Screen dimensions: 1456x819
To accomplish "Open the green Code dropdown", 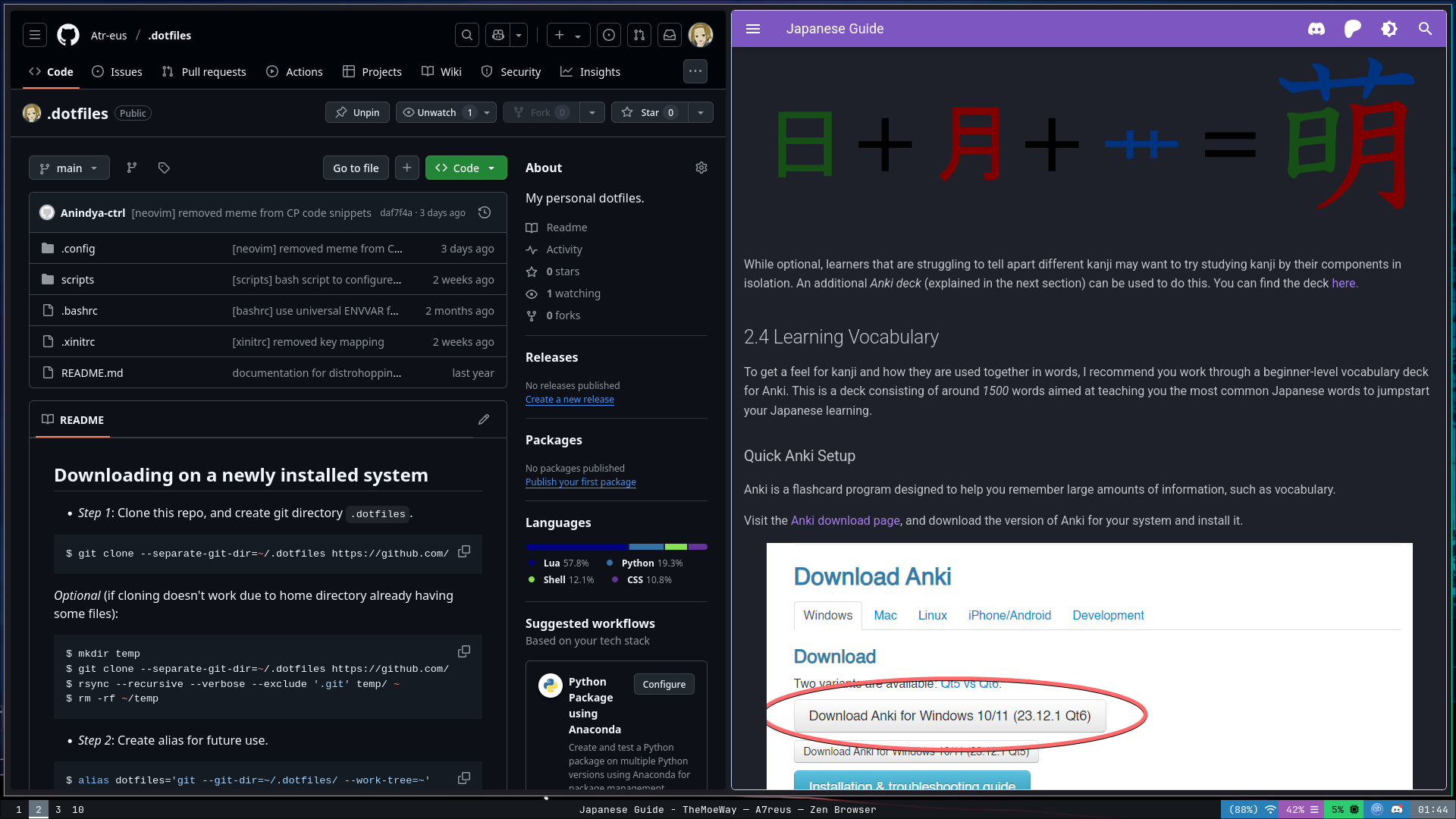I will [466, 168].
